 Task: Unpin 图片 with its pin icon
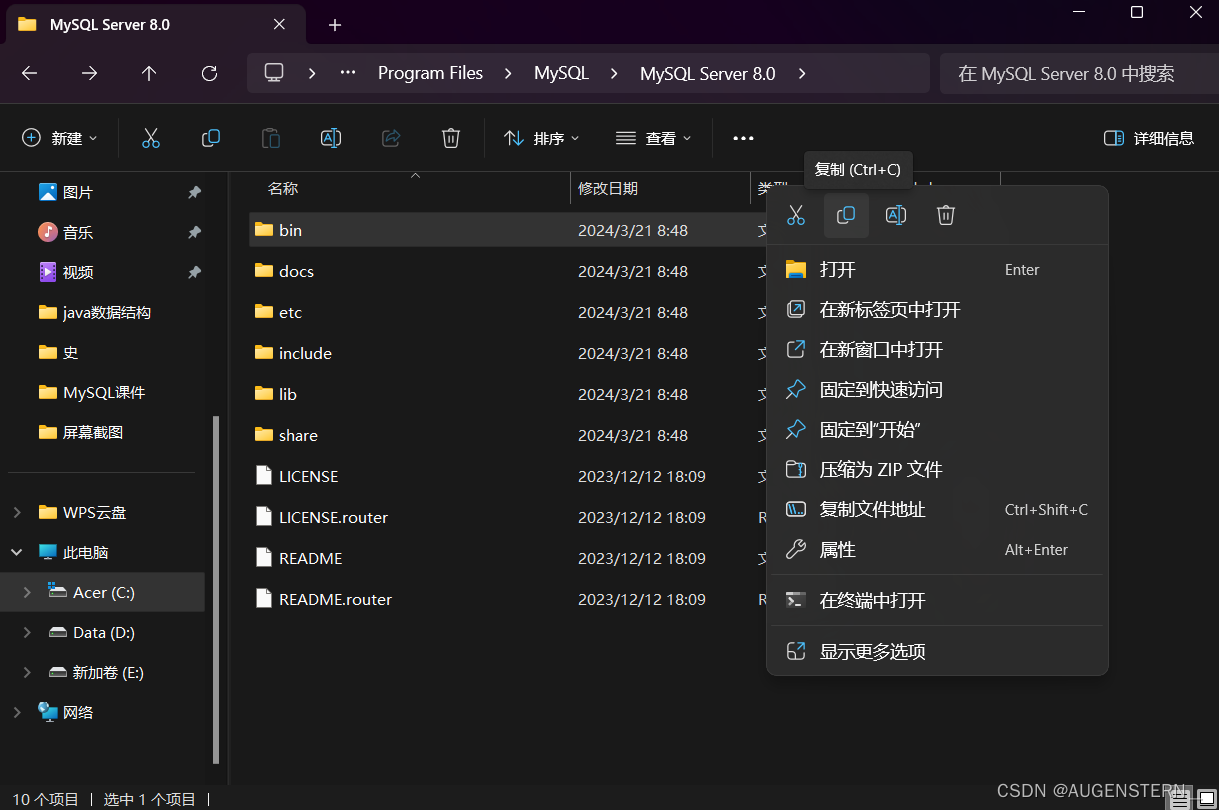[x=194, y=192]
